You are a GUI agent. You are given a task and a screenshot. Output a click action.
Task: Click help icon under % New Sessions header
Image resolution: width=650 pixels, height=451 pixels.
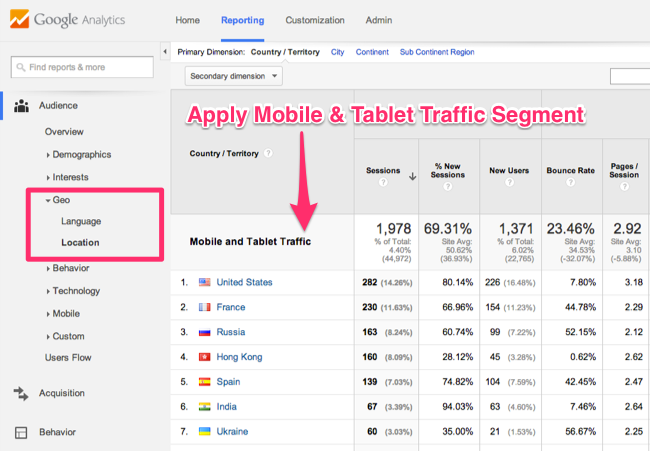pyautogui.click(x=447, y=187)
